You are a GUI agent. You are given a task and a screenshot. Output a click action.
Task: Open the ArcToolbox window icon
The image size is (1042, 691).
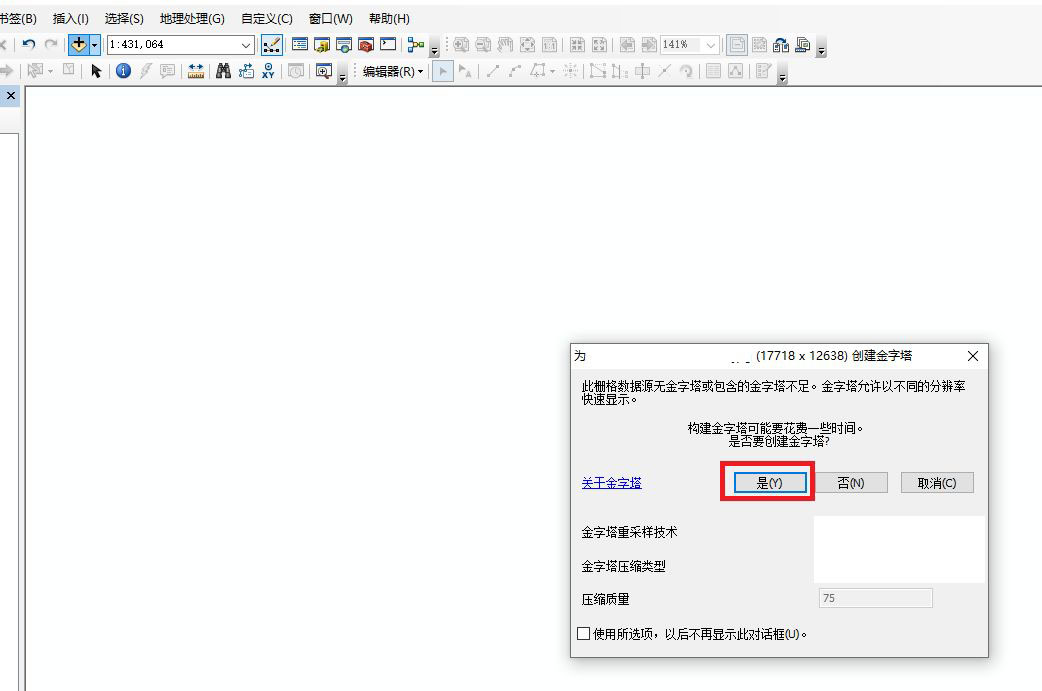365,45
